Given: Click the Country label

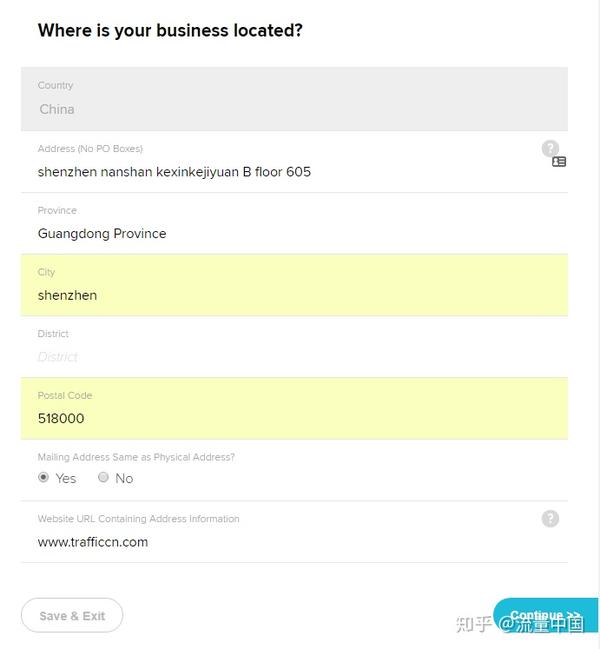Looking at the screenshot, I should coord(55,85).
